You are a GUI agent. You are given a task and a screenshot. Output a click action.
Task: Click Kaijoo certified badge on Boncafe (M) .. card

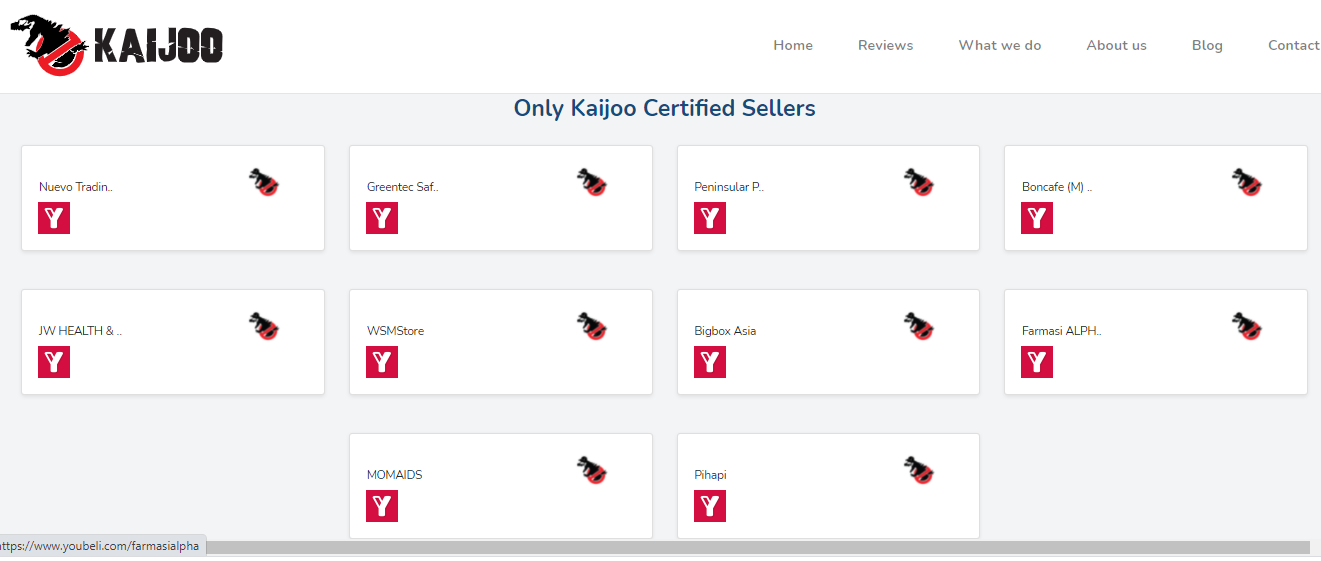(x=1247, y=182)
